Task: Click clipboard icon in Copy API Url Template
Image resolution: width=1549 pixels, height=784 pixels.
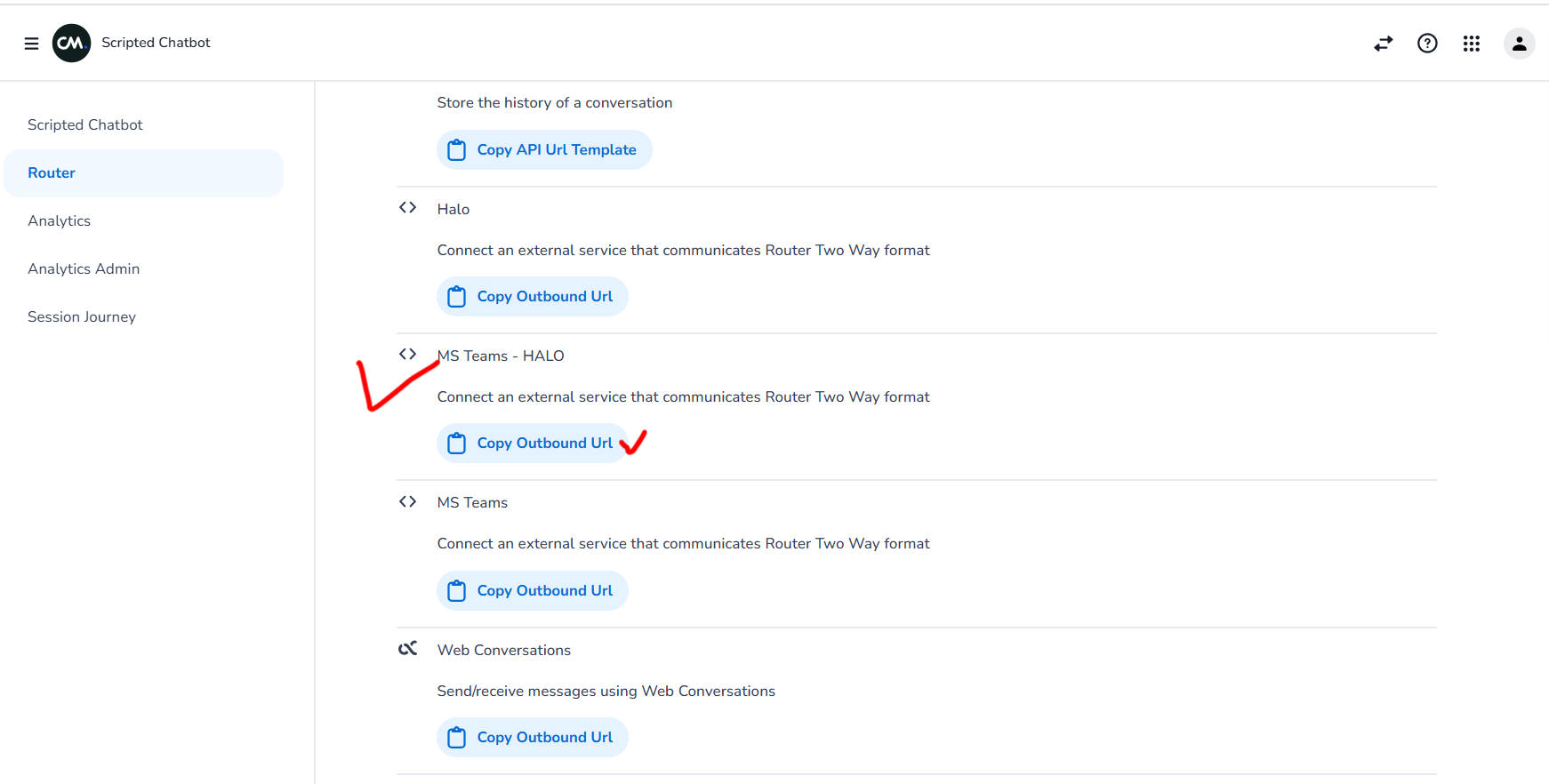Action: [x=457, y=150]
